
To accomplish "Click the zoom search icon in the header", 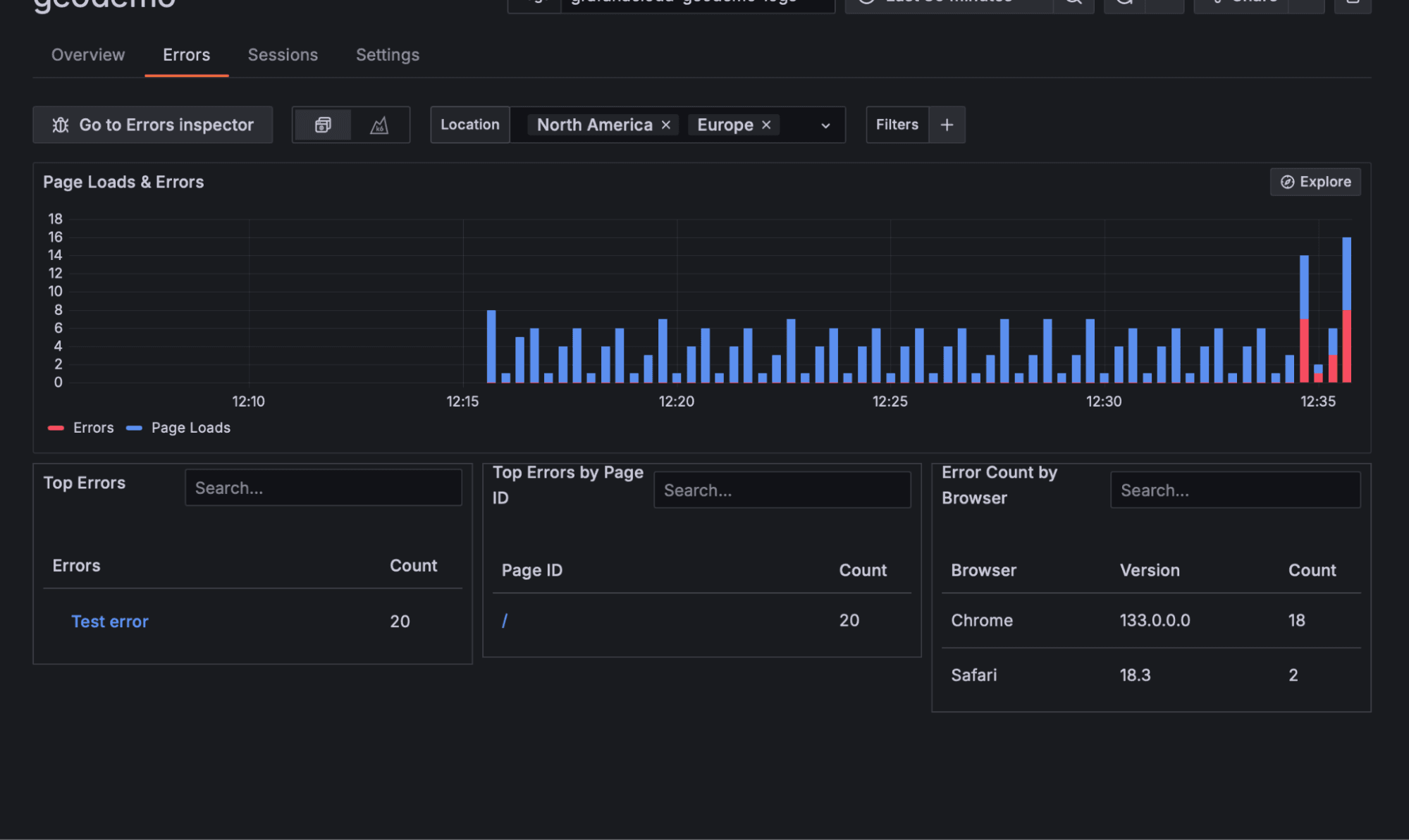I will tap(1073, 4).
